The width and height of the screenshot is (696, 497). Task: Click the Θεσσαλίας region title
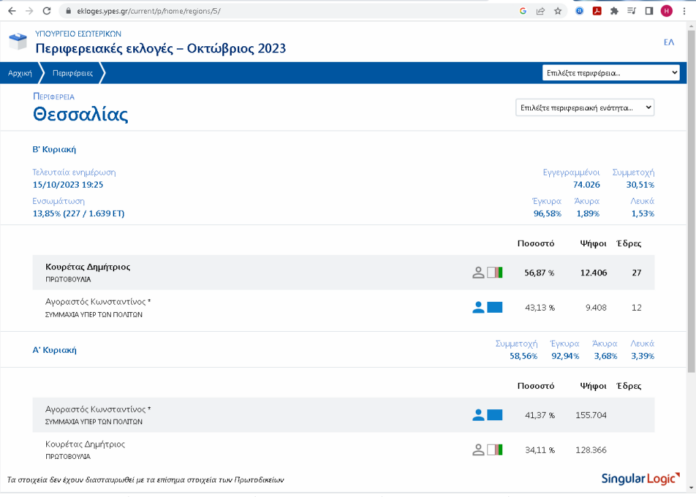tap(80, 114)
